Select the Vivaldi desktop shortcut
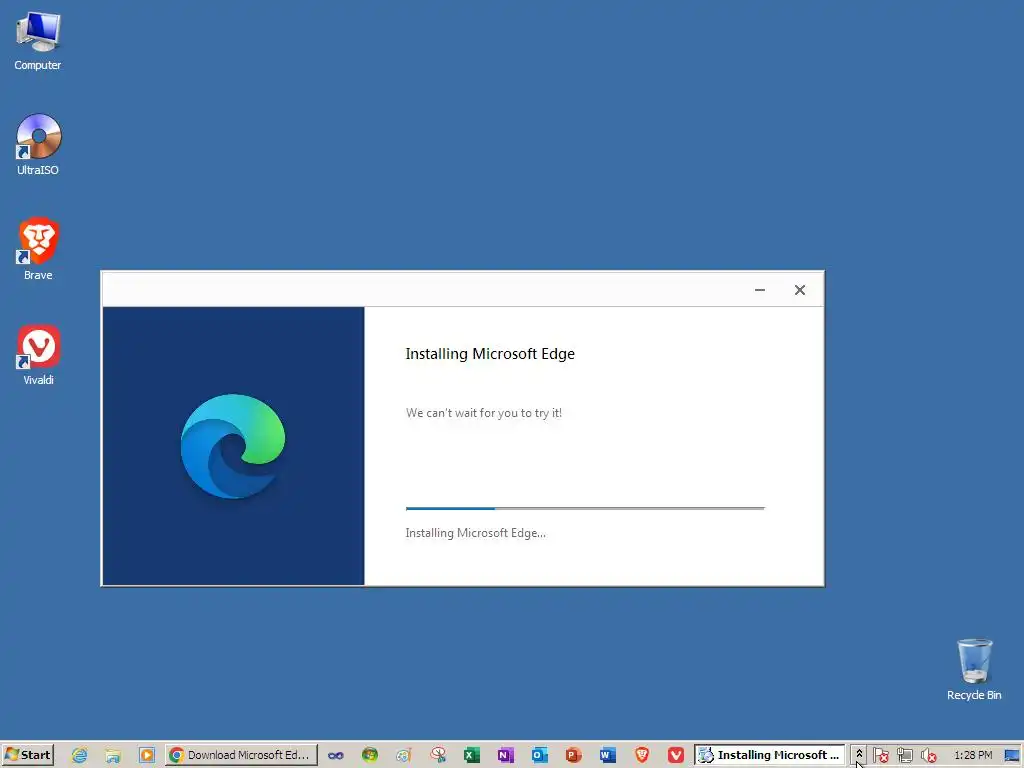Viewport: 1024px width, 768px height. coord(38,354)
